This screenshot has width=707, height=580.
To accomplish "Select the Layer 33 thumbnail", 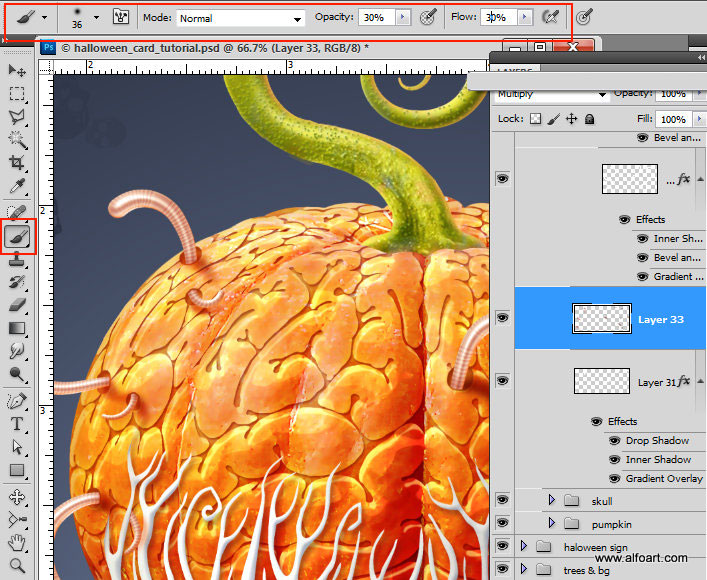I will tap(601, 318).
